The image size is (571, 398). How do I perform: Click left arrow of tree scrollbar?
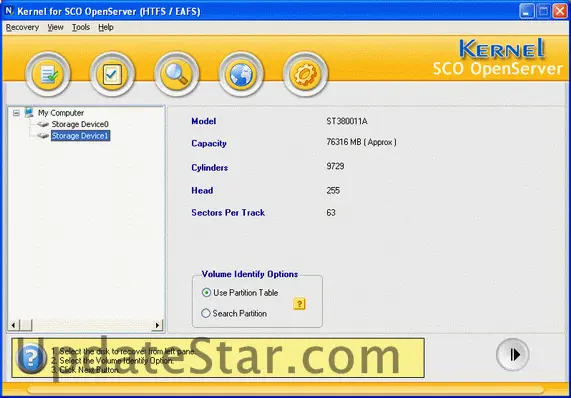click(x=13, y=325)
